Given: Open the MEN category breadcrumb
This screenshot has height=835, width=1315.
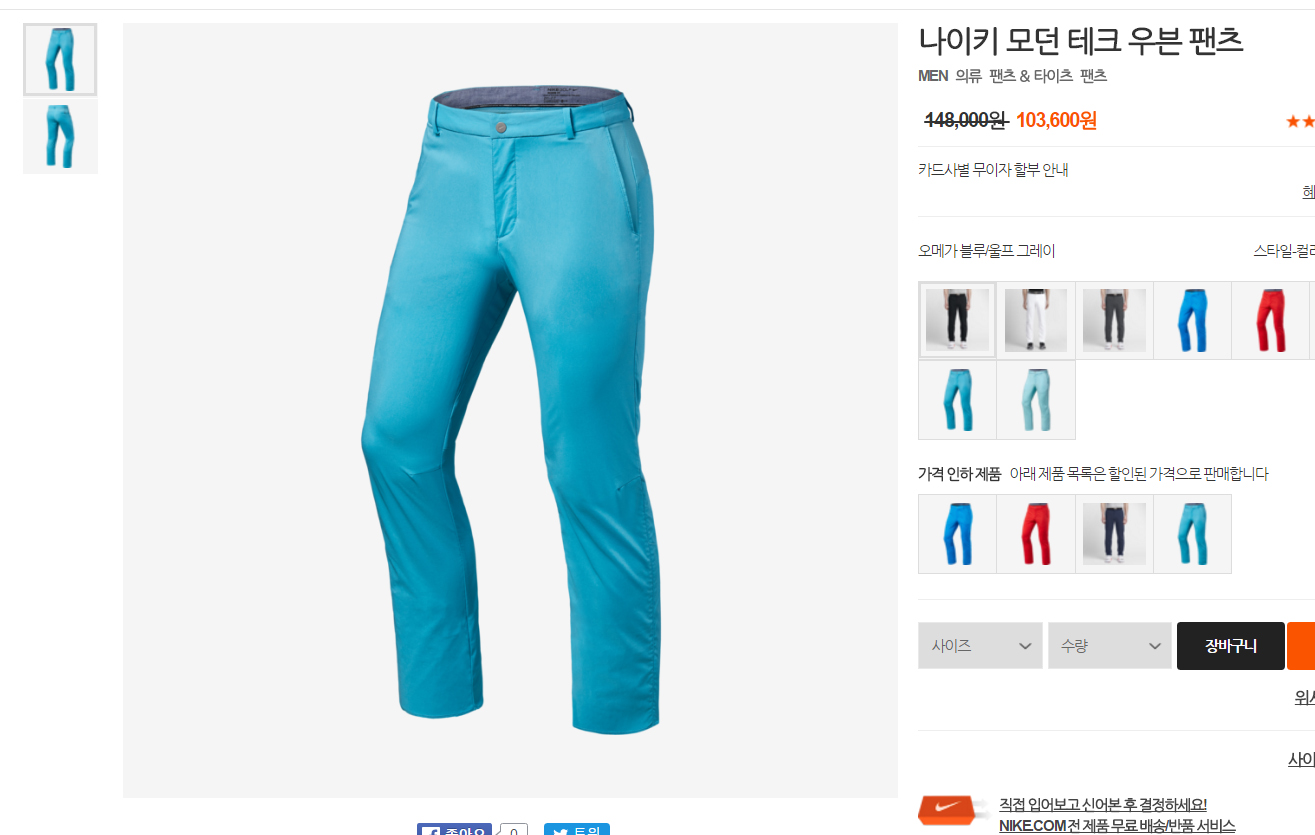Looking at the screenshot, I should pyautogui.click(x=933, y=76).
